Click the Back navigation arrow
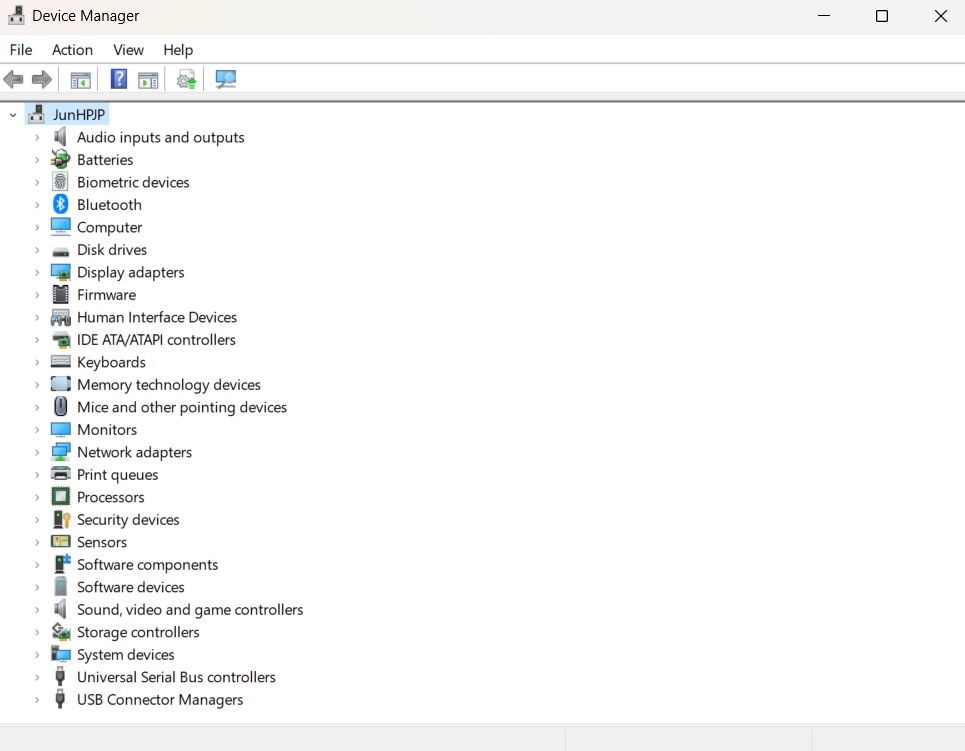Screen dimensions: 965x751 13,79
